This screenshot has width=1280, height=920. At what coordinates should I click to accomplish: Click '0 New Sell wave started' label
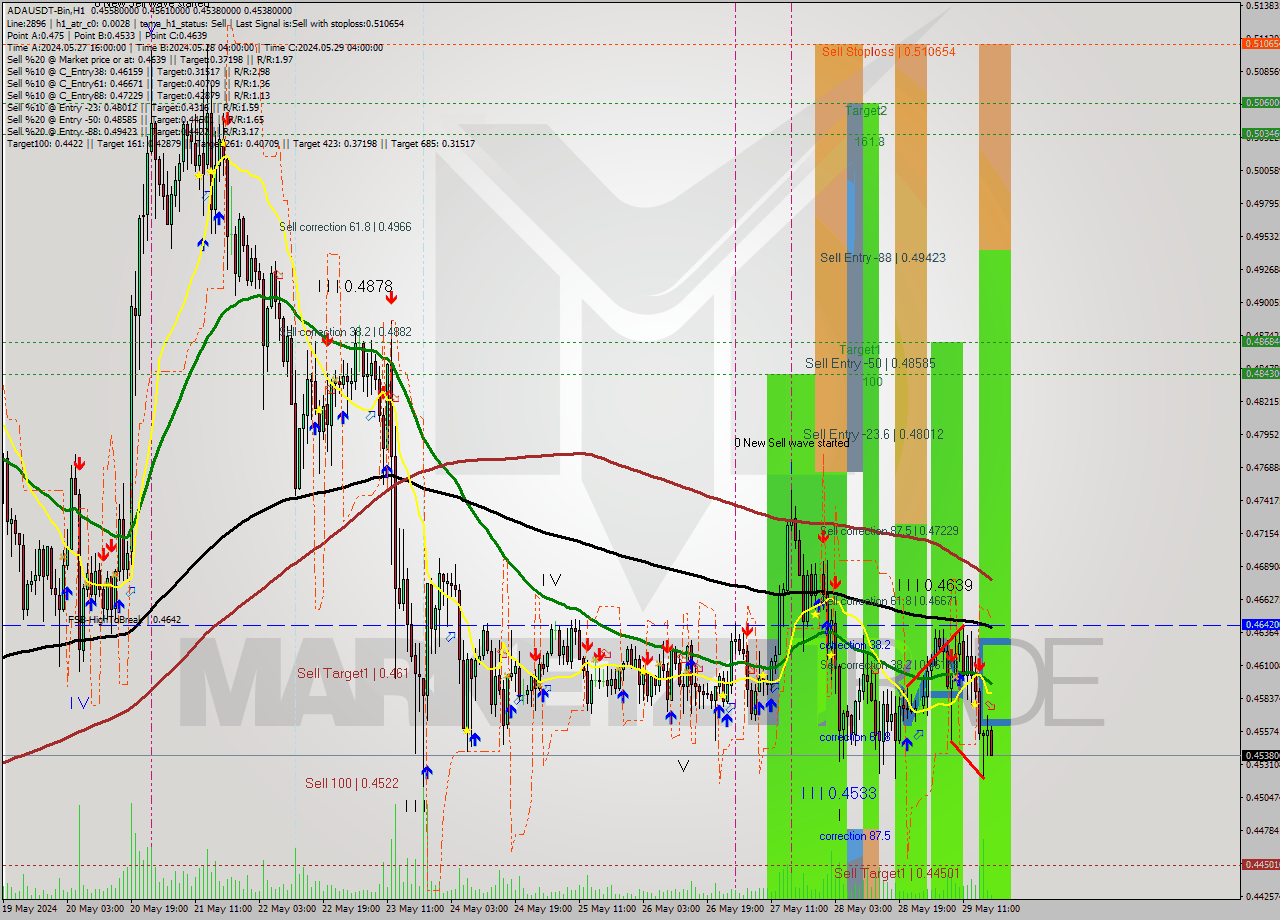coord(791,442)
